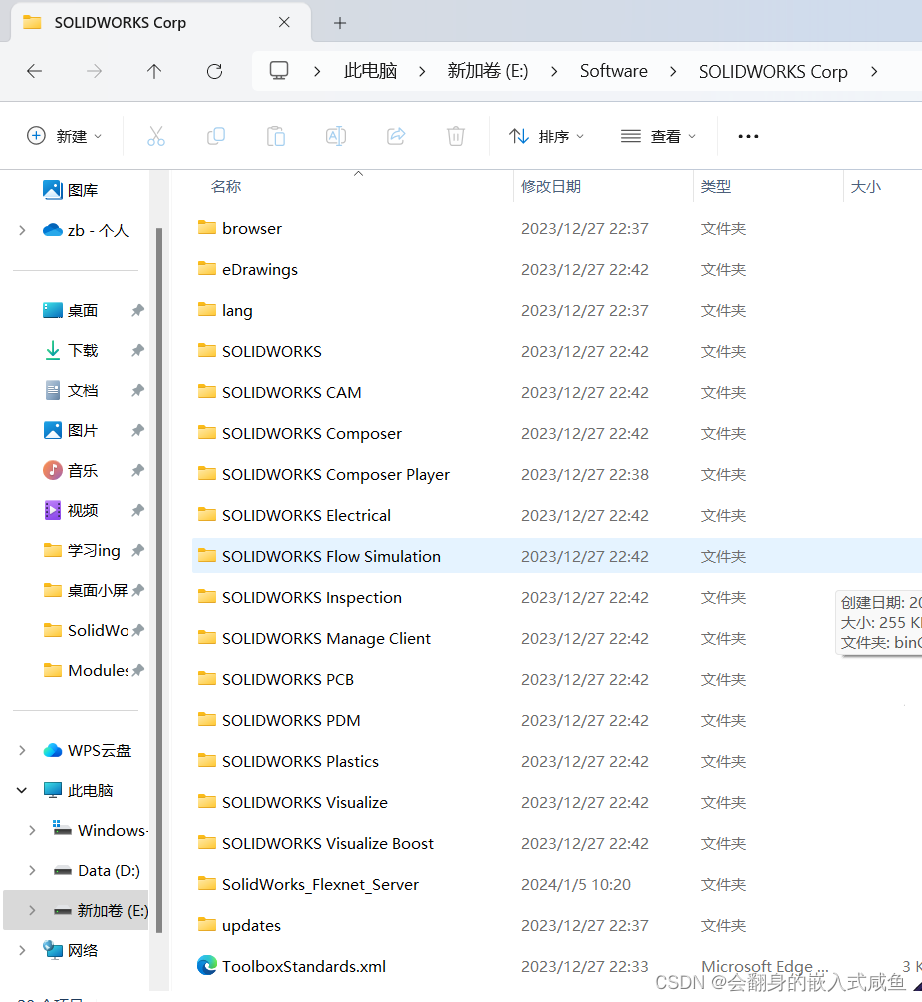The image size is (922, 1002).
Task: Select the SOLIDWORKS Manage Client folder
Action: (556, 638)
